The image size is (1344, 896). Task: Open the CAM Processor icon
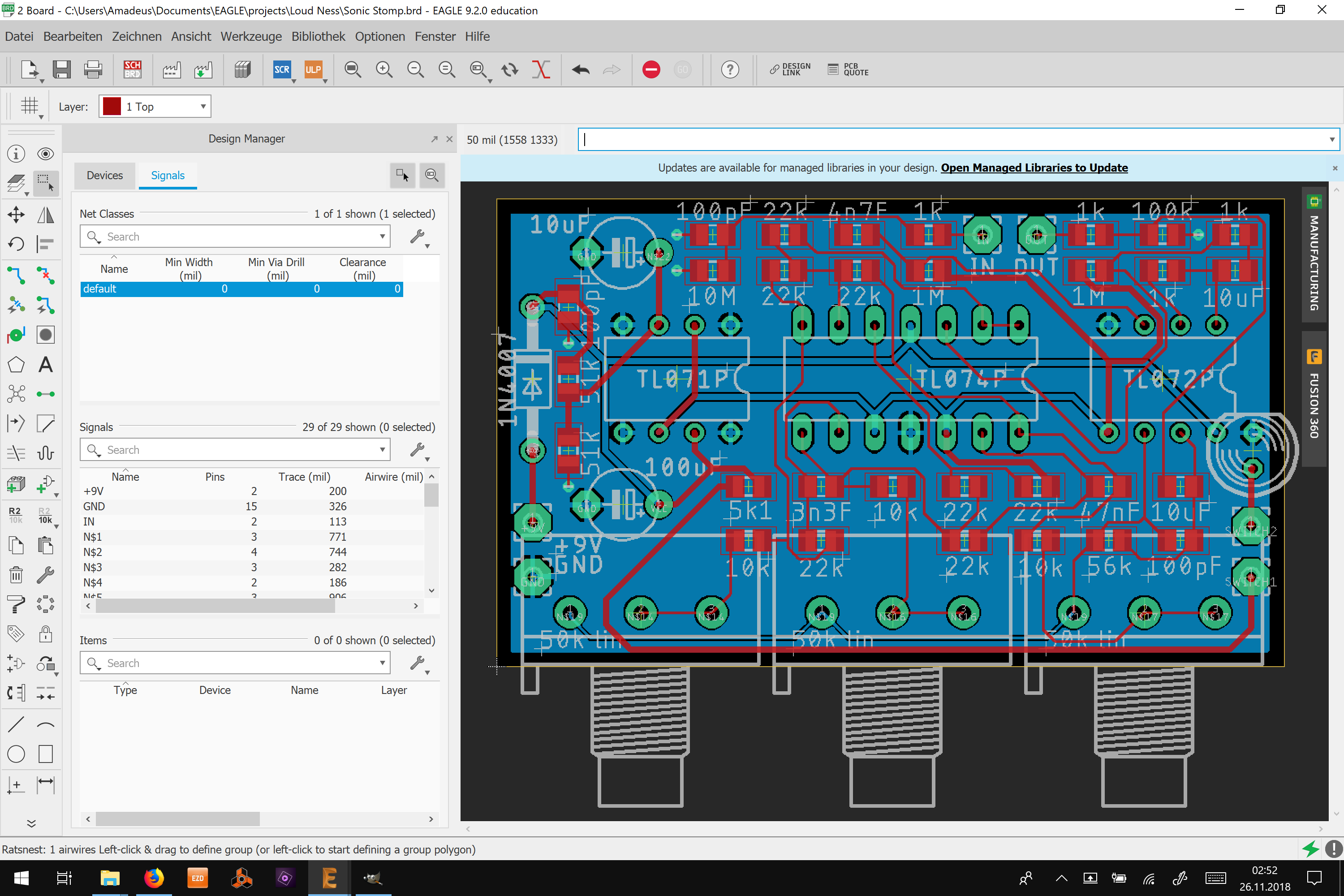tap(172, 70)
